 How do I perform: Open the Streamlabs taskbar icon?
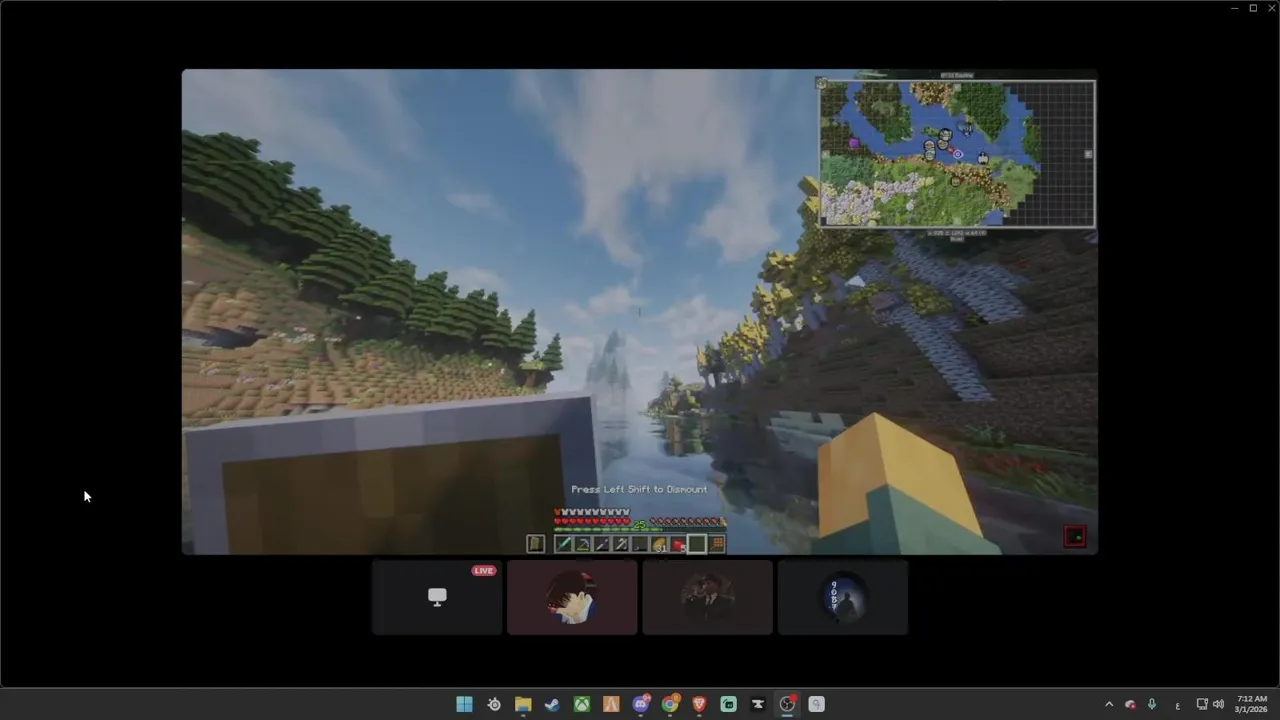729,704
